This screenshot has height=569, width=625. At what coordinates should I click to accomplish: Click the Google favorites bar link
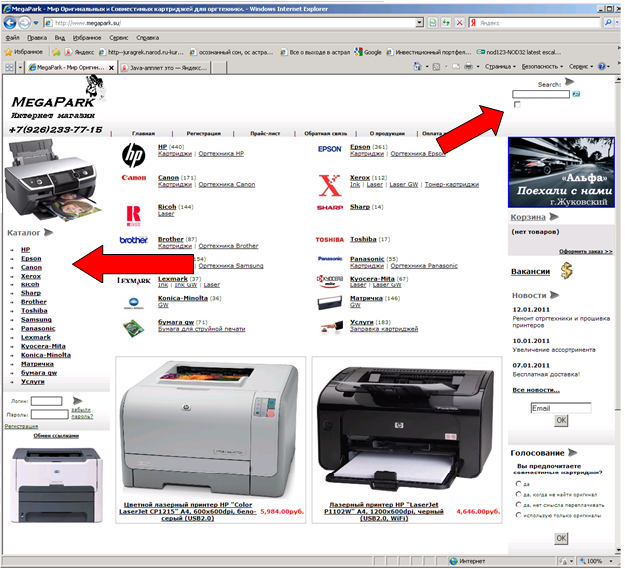[x=368, y=52]
